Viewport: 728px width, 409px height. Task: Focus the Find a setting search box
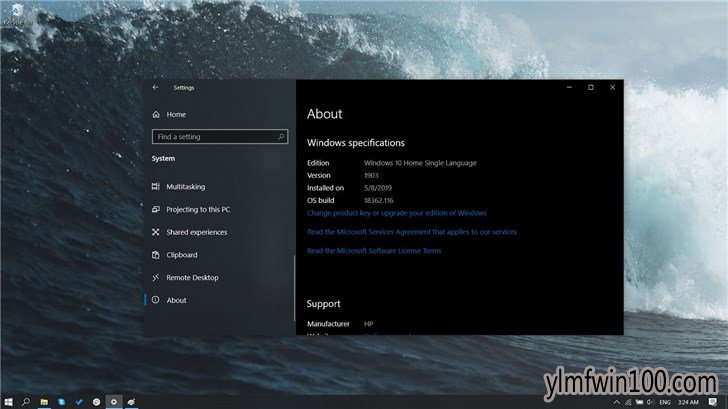tap(220, 136)
